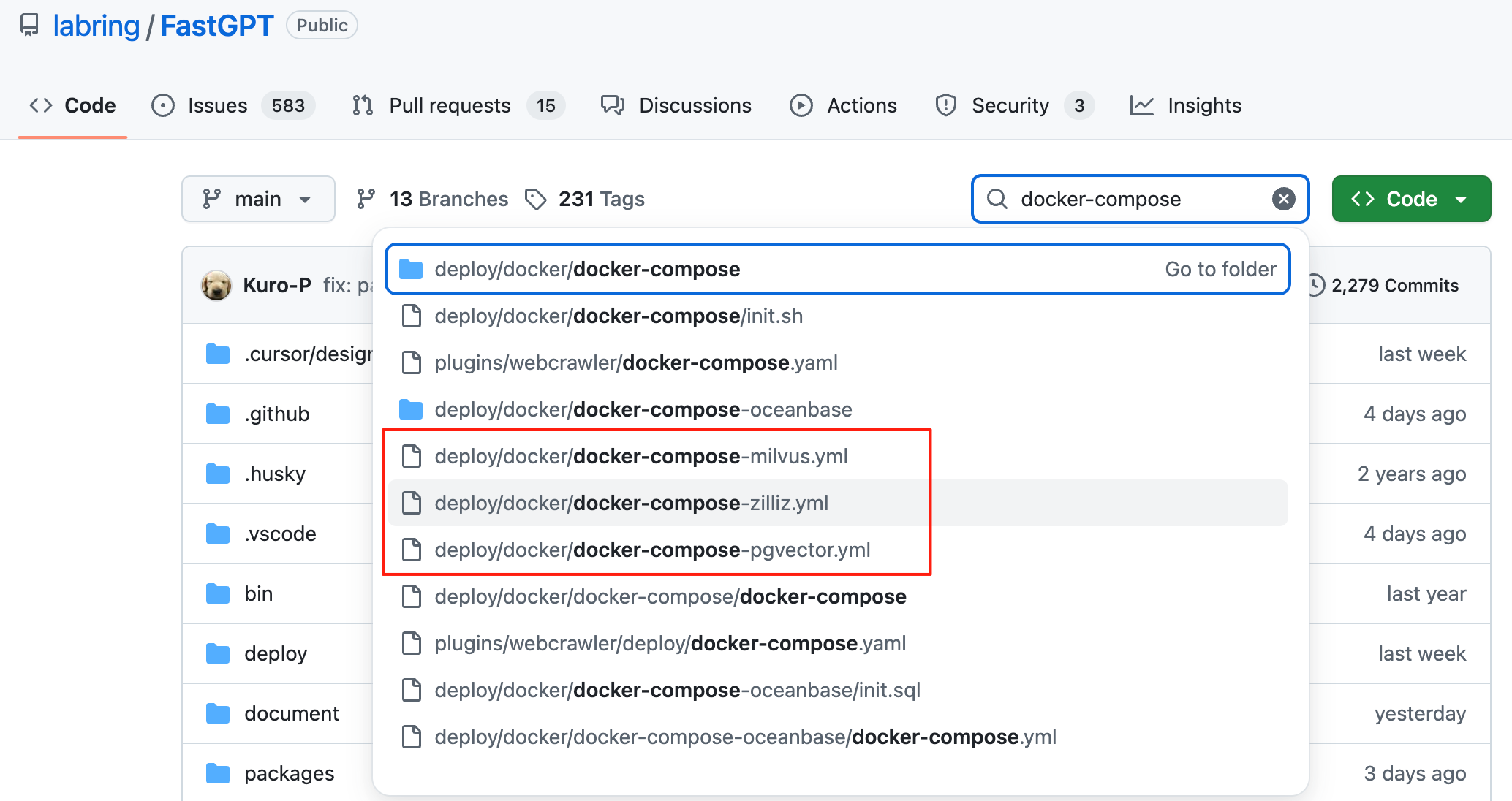Expand the main branch selector dropdown

(x=258, y=199)
